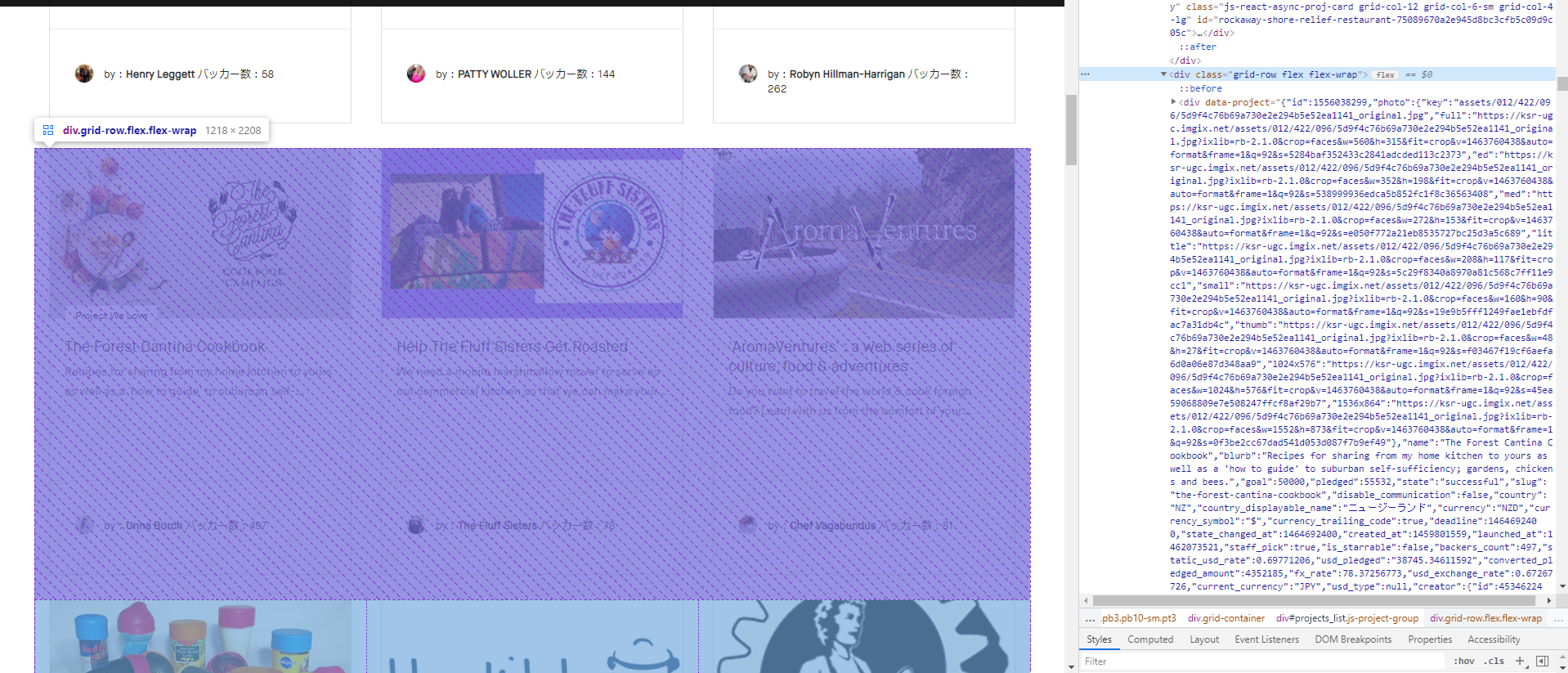
Task: Click The Forest Cantina blurb starting 'Recipes for sharing'
Action: 199,381
